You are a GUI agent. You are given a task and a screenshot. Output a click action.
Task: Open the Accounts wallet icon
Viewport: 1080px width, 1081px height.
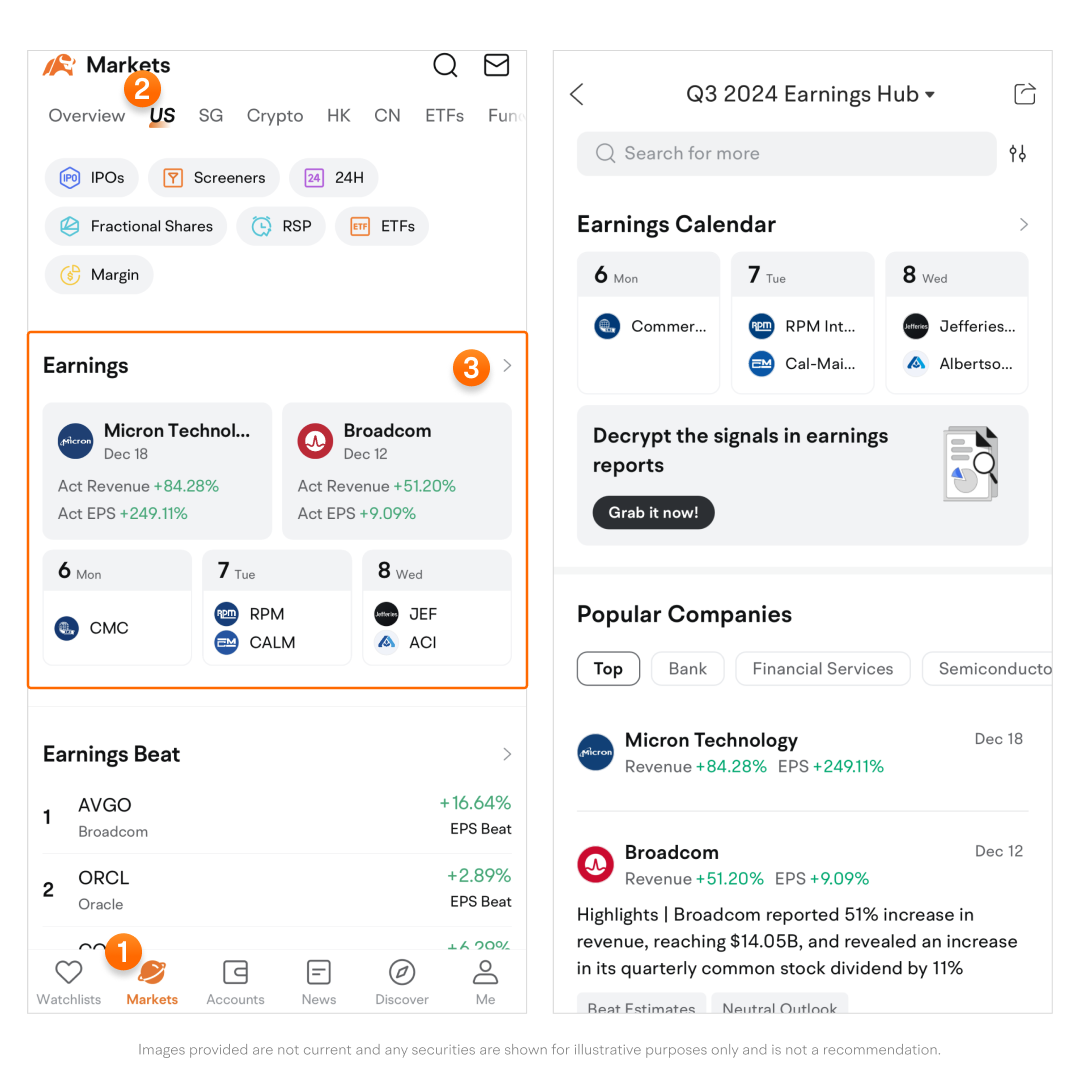click(x=235, y=972)
